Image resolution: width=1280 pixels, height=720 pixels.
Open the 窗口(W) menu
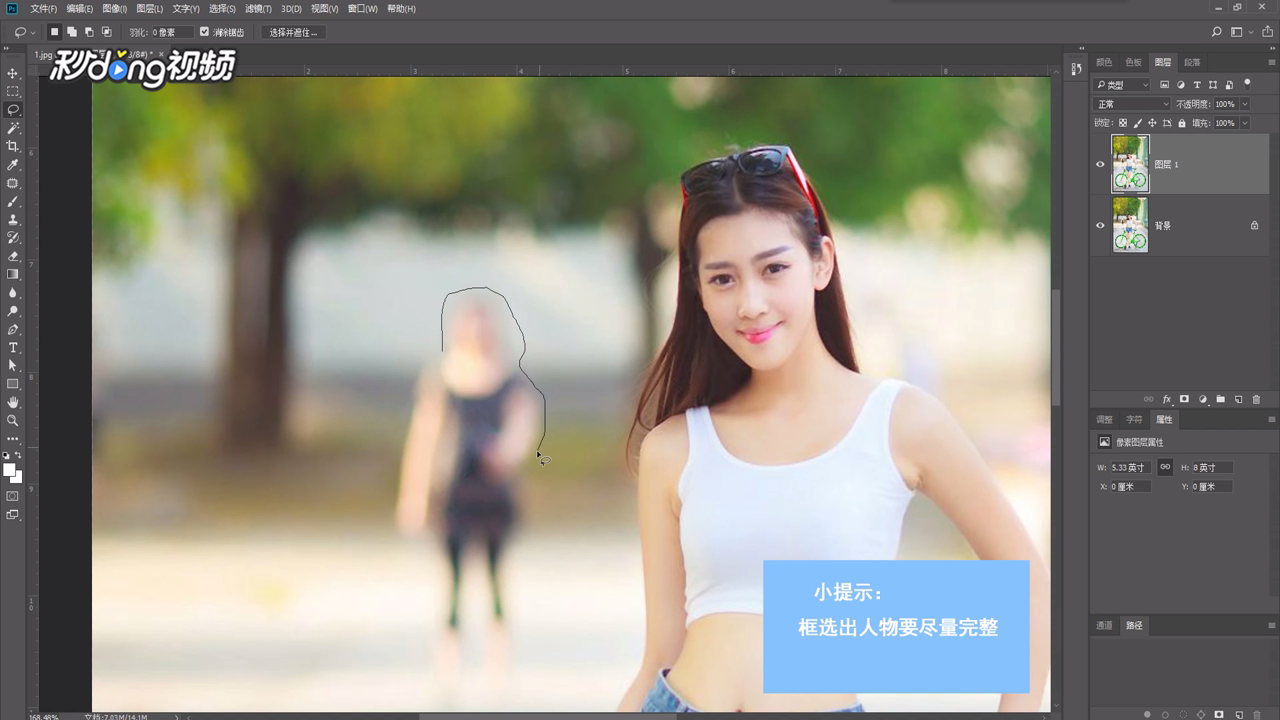[363, 9]
